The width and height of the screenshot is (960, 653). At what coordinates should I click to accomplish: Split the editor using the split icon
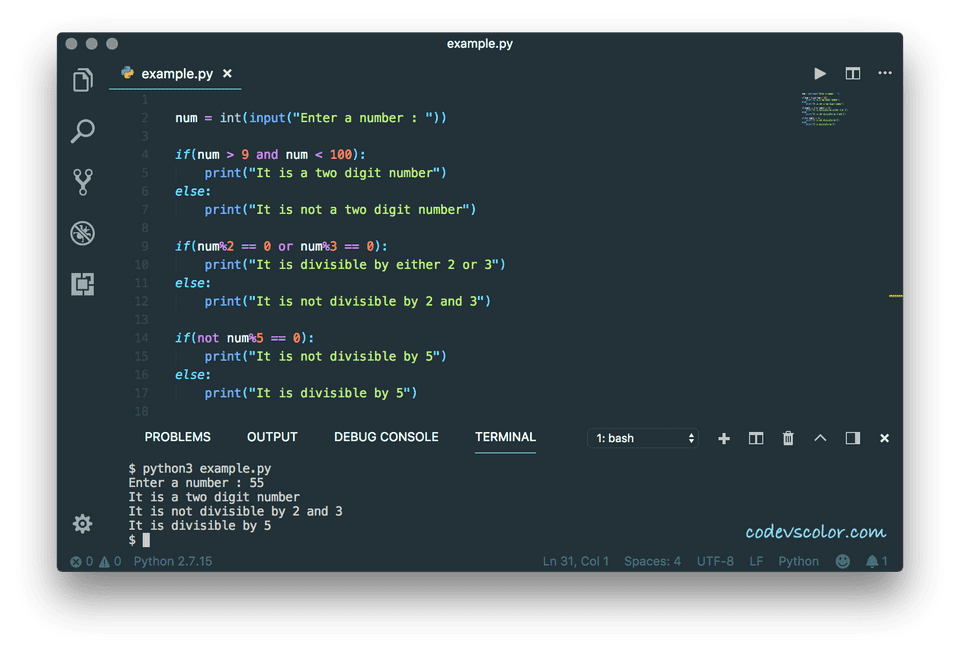852,73
